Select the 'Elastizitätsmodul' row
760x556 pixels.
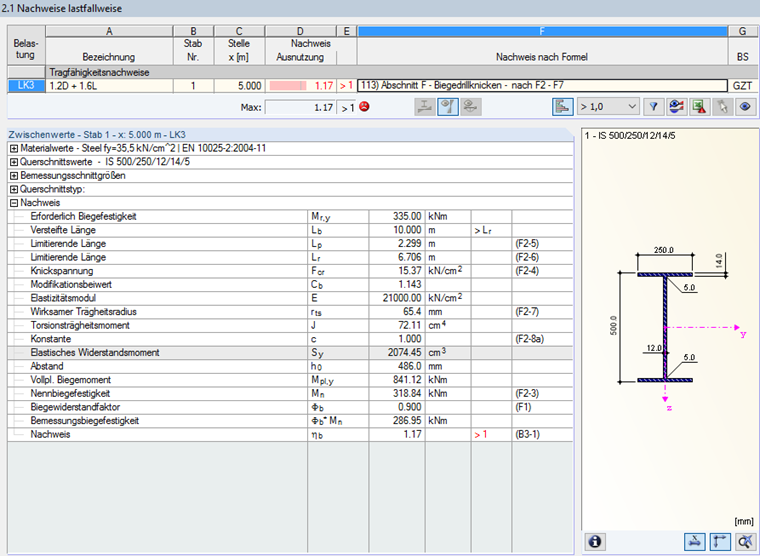290,298
